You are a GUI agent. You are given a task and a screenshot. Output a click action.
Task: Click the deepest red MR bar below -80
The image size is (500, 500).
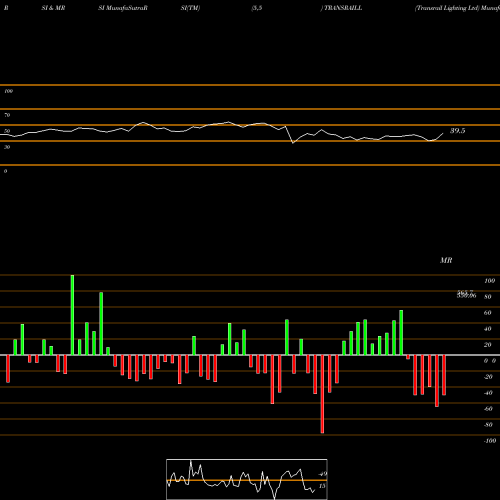pos(322,394)
